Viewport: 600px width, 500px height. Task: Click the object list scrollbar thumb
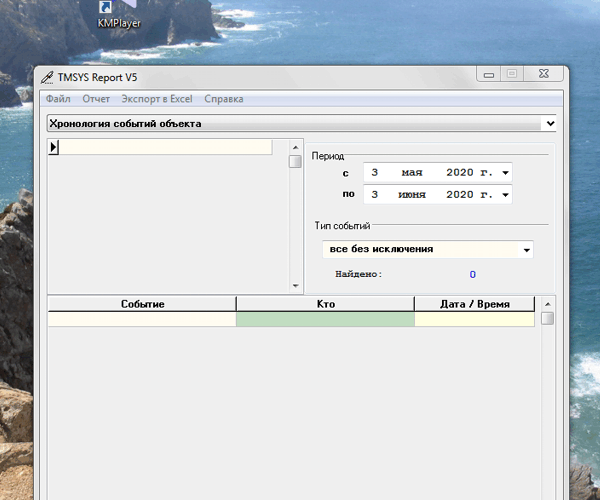[295, 161]
